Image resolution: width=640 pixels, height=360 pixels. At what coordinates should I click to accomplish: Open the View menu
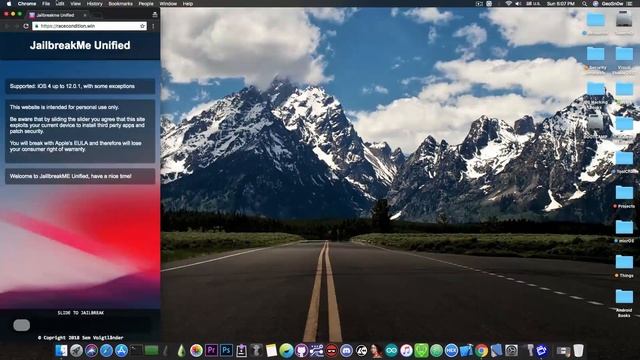pos(76,4)
